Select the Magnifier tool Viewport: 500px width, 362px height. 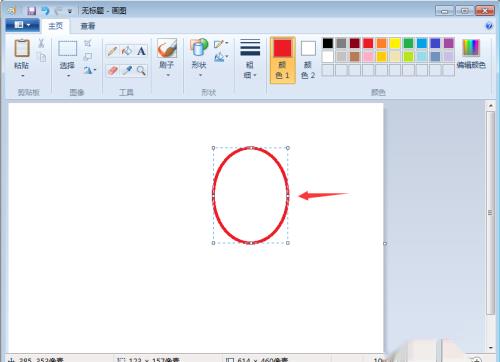[141, 70]
